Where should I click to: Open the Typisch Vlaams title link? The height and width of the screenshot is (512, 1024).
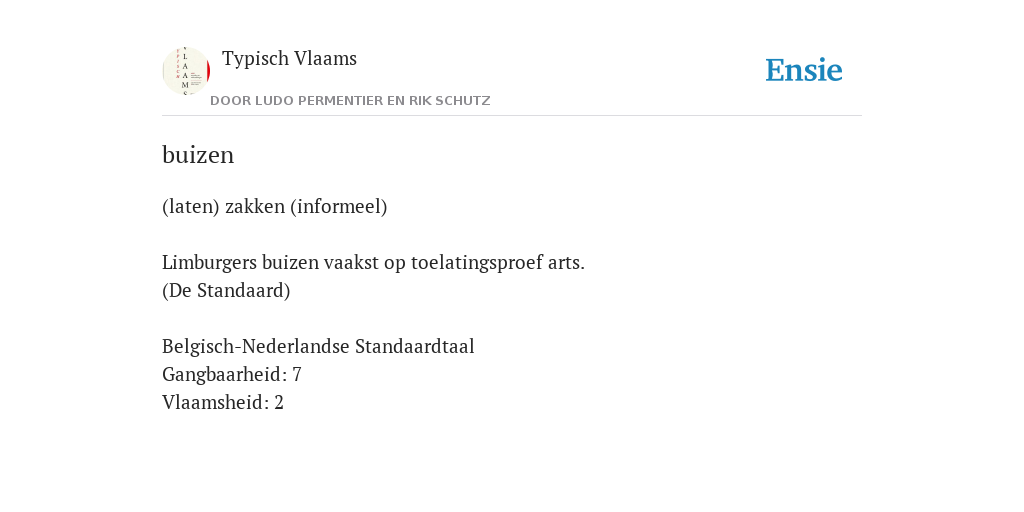[x=289, y=58]
